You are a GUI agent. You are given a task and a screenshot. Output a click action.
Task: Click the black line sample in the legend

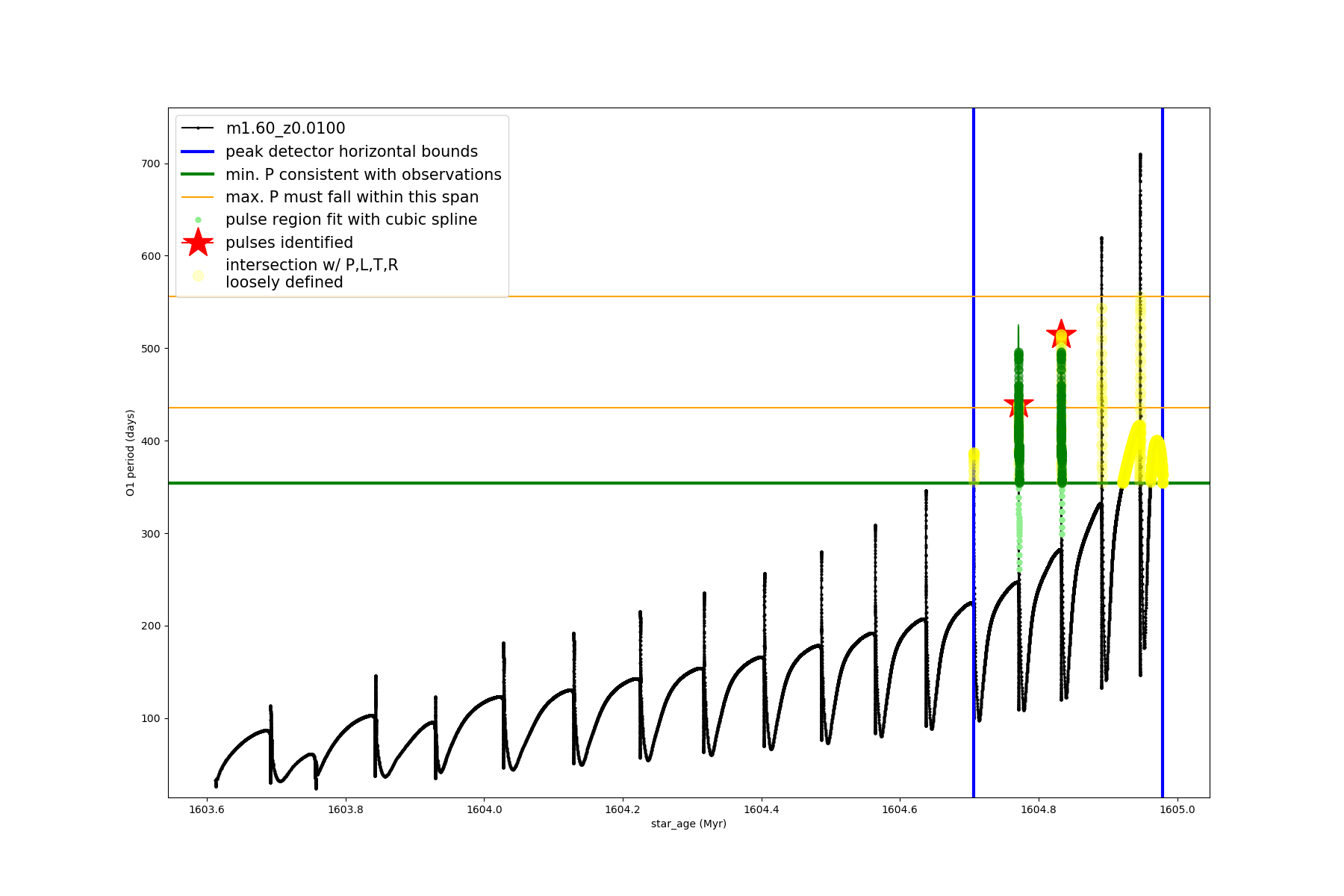(x=198, y=128)
